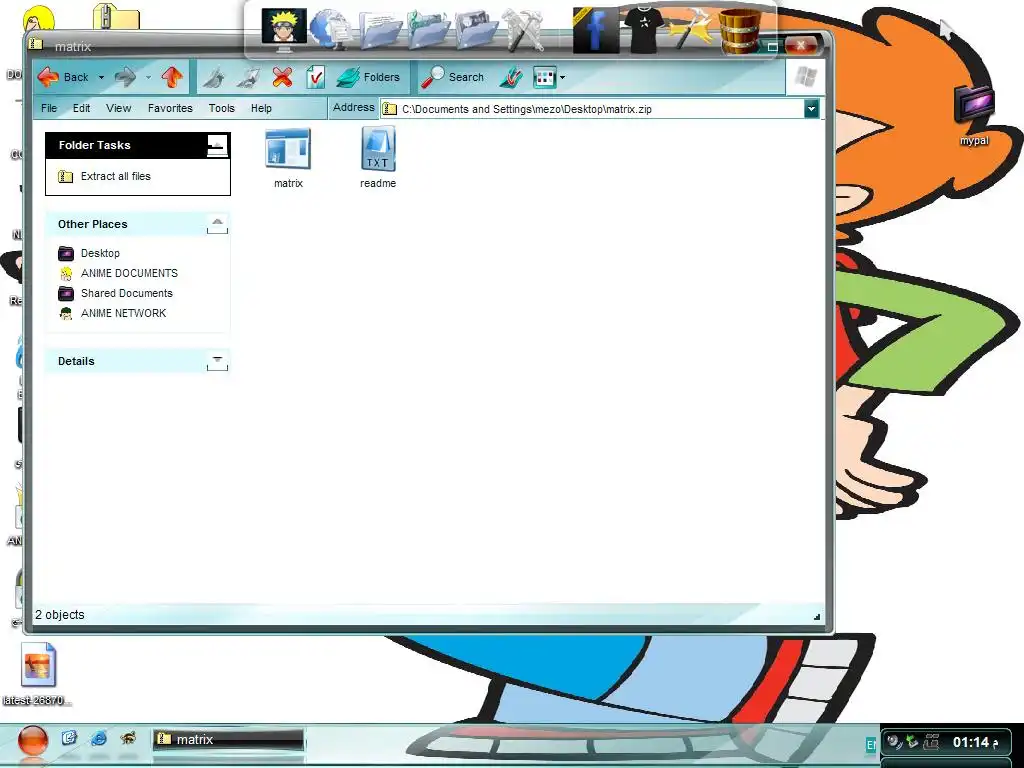Click the bee quick launch icon
Viewport: 1024px width, 768px height.
(129, 739)
